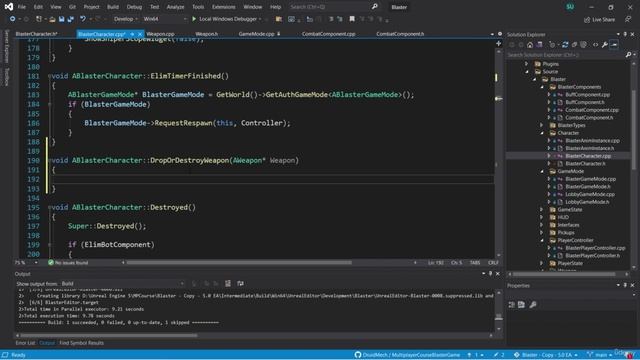Switch to the BlasterCharacter.h tab
Image resolution: width=640 pixels, height=360 pixels.
(x=37, y=34)
